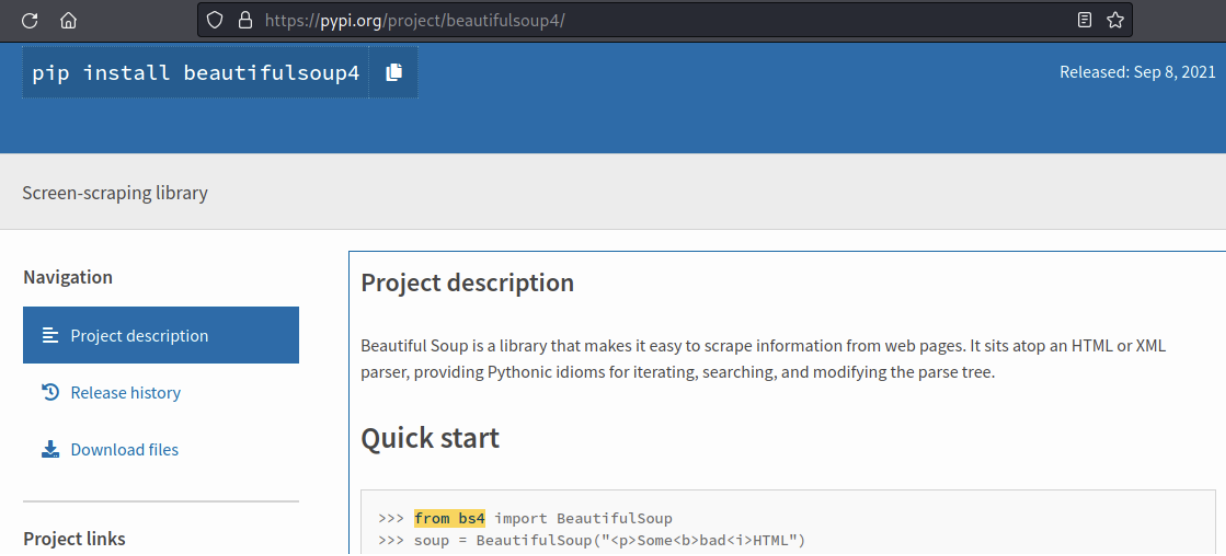
Task: Select the pip install beautifulsoup4 text
Action: point(196,73)
